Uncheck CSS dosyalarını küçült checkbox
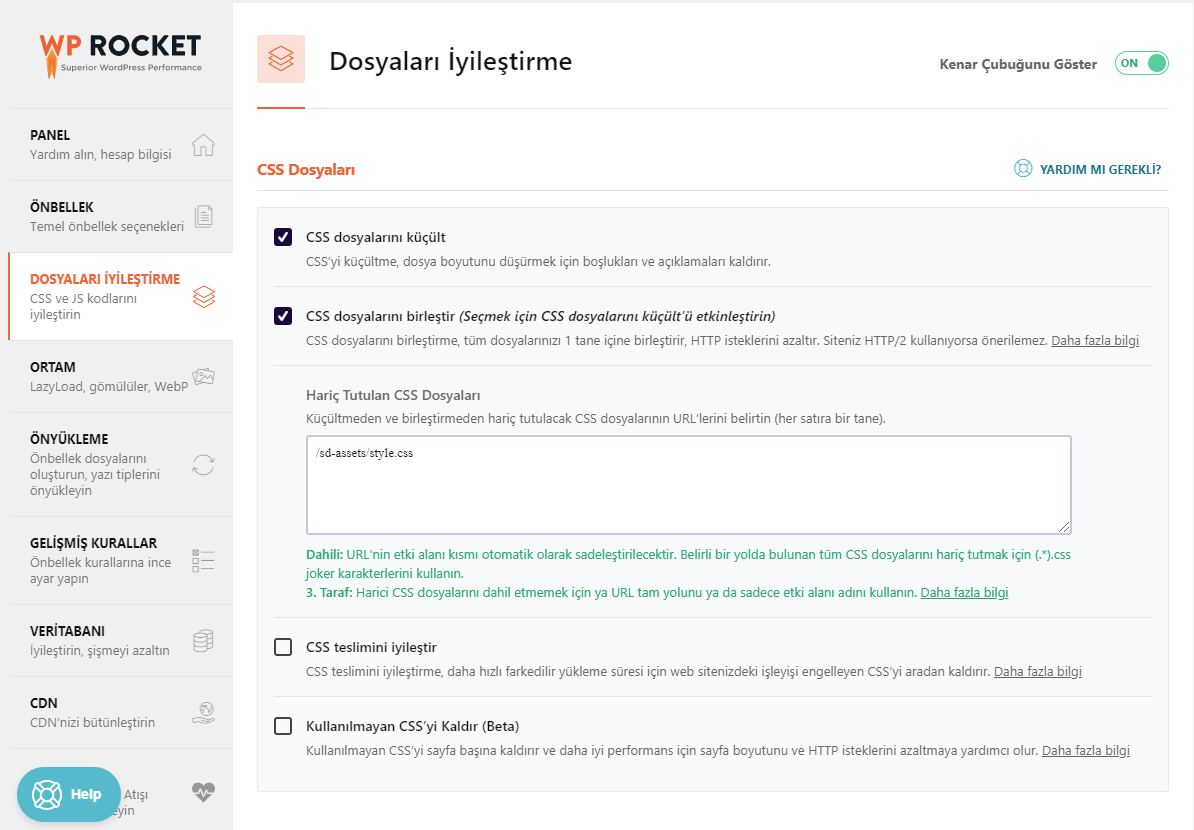 [x=283, y=237]
